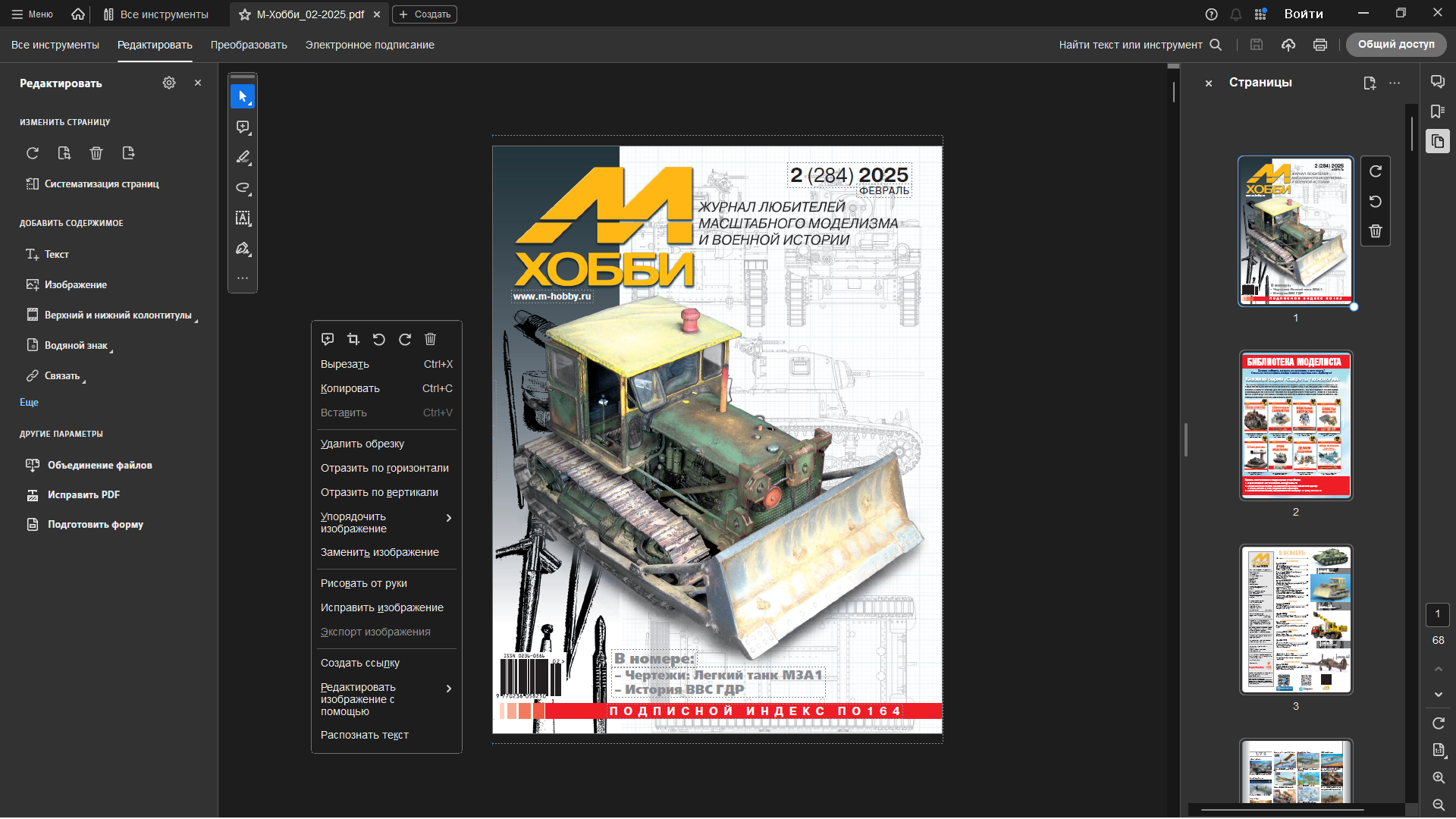Click the freehand lasso draw tool

(x=243, y=188)
